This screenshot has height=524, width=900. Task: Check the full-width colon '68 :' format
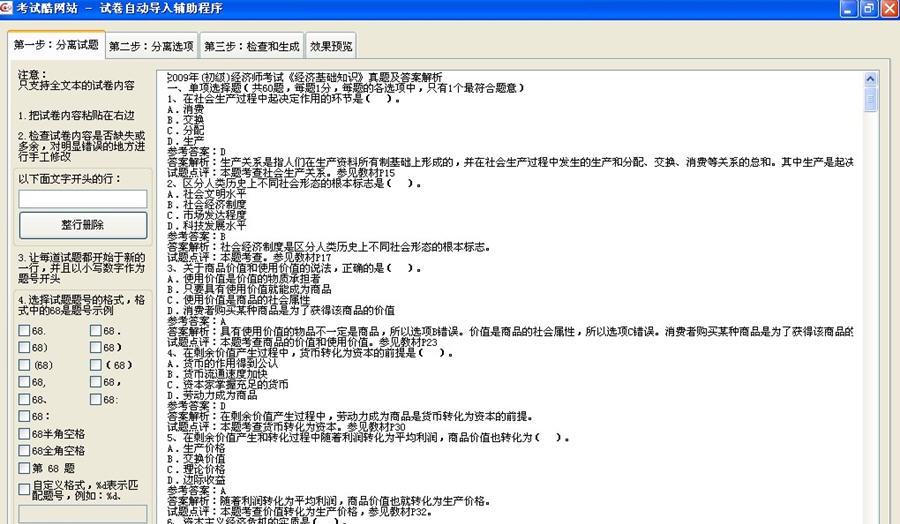tap(24, 416)
